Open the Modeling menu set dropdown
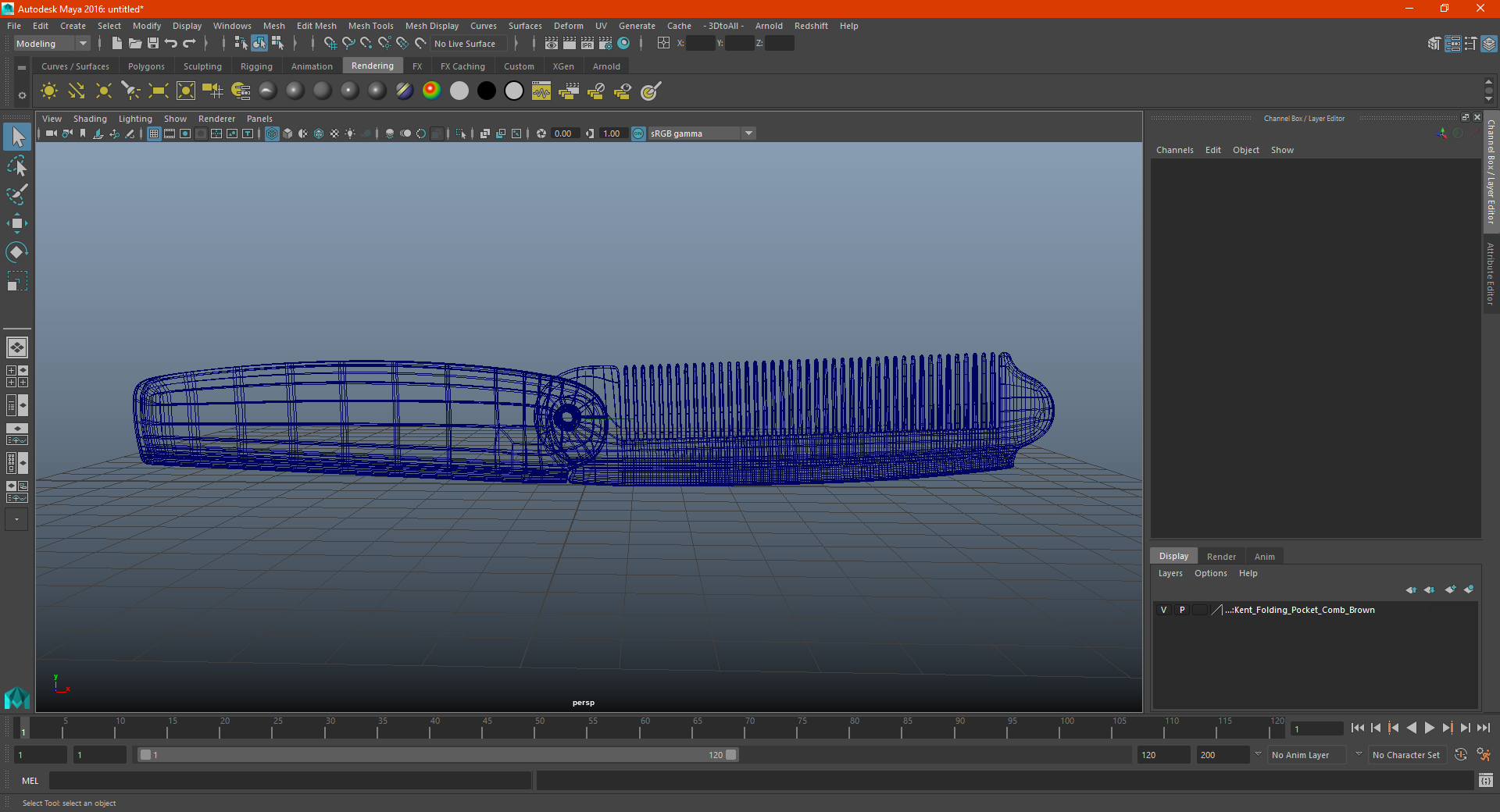The image size is (1500, 812). (x=52, y=44)
